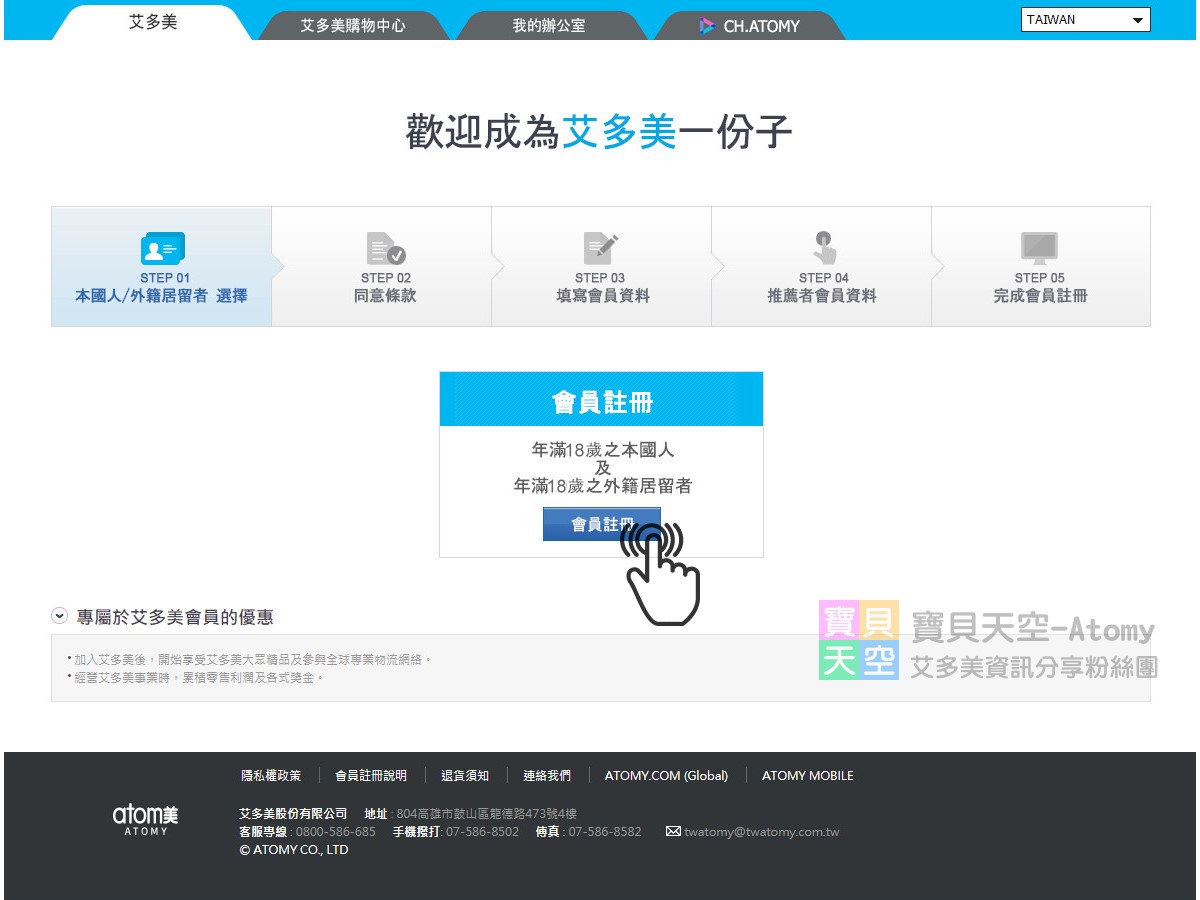This screenshot has height=900, width=1200.
Task: Click the 會員註冊 card header
Action: coord(601,400)
